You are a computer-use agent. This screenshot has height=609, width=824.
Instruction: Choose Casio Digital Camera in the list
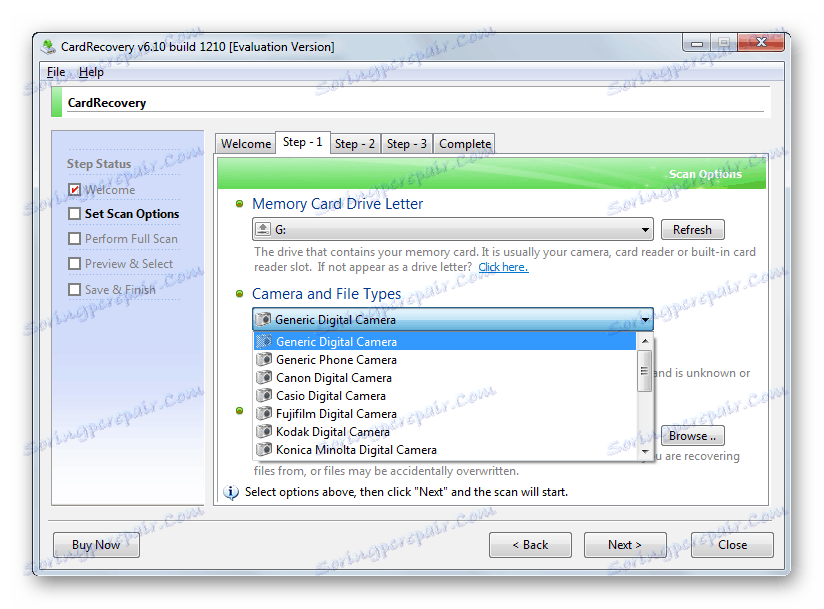click(445, 395)
